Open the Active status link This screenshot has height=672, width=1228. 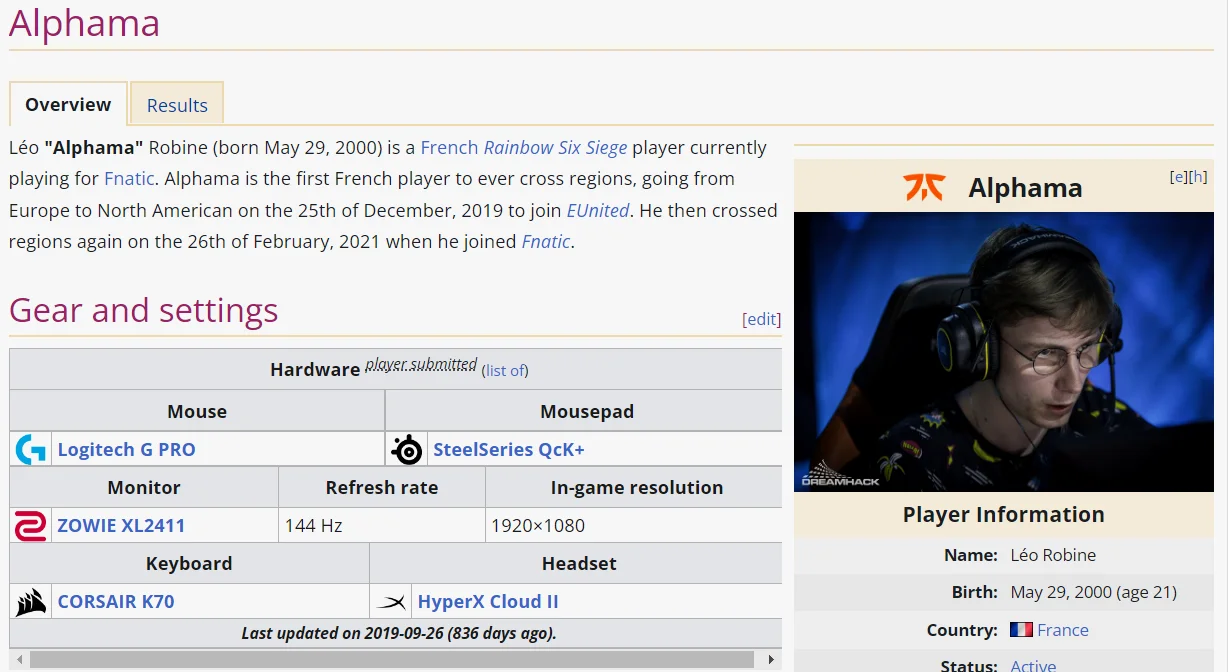tap(1033, 665)
